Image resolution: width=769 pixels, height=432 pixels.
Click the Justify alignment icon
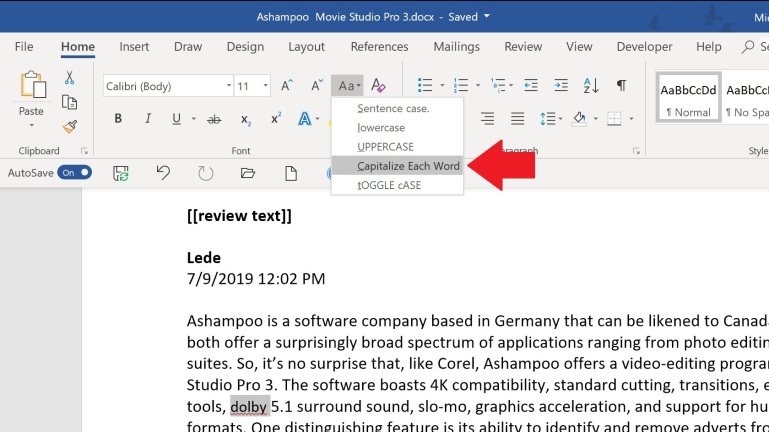coord(517,119)
